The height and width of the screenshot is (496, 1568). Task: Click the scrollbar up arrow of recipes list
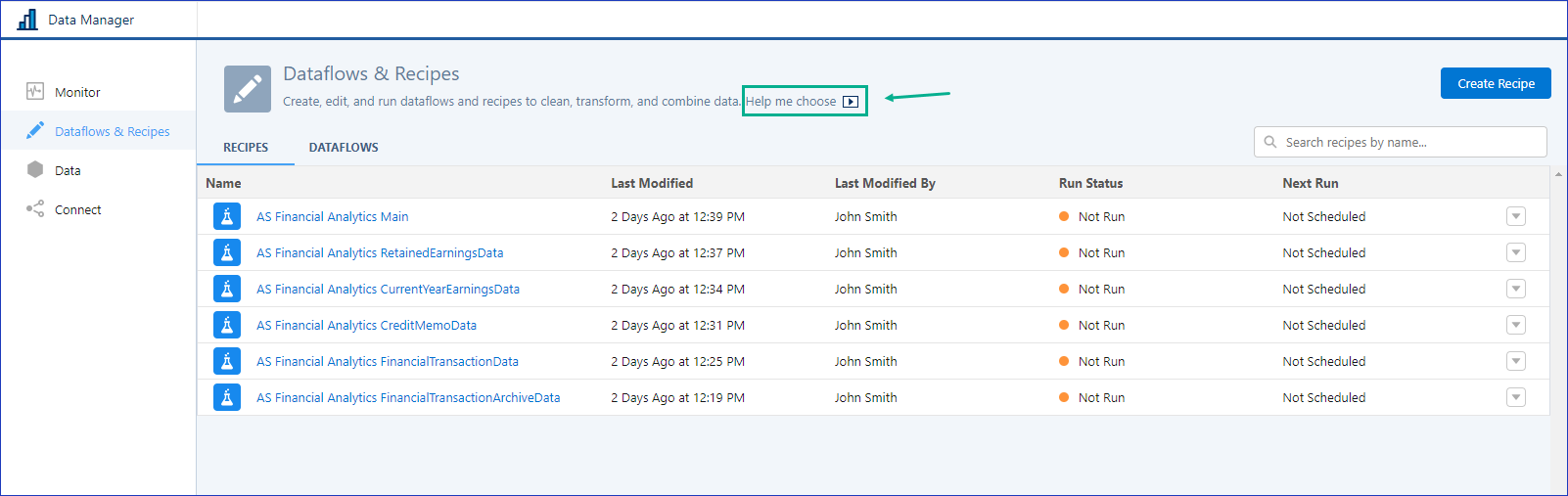[x=1558, y=174]
